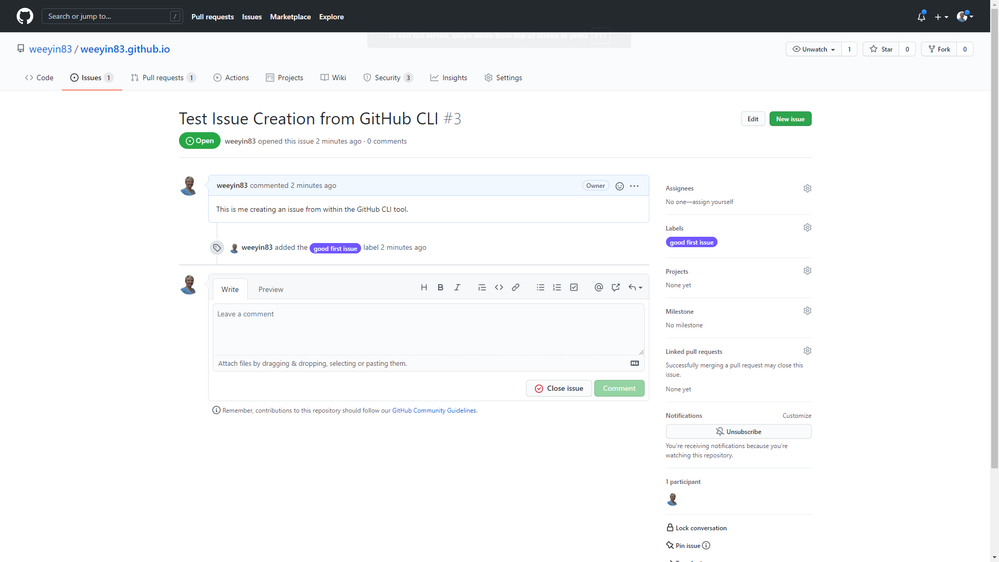Open the Projects gear in sidebar
This screenshot has height=562, width=999.
(807, 271)
